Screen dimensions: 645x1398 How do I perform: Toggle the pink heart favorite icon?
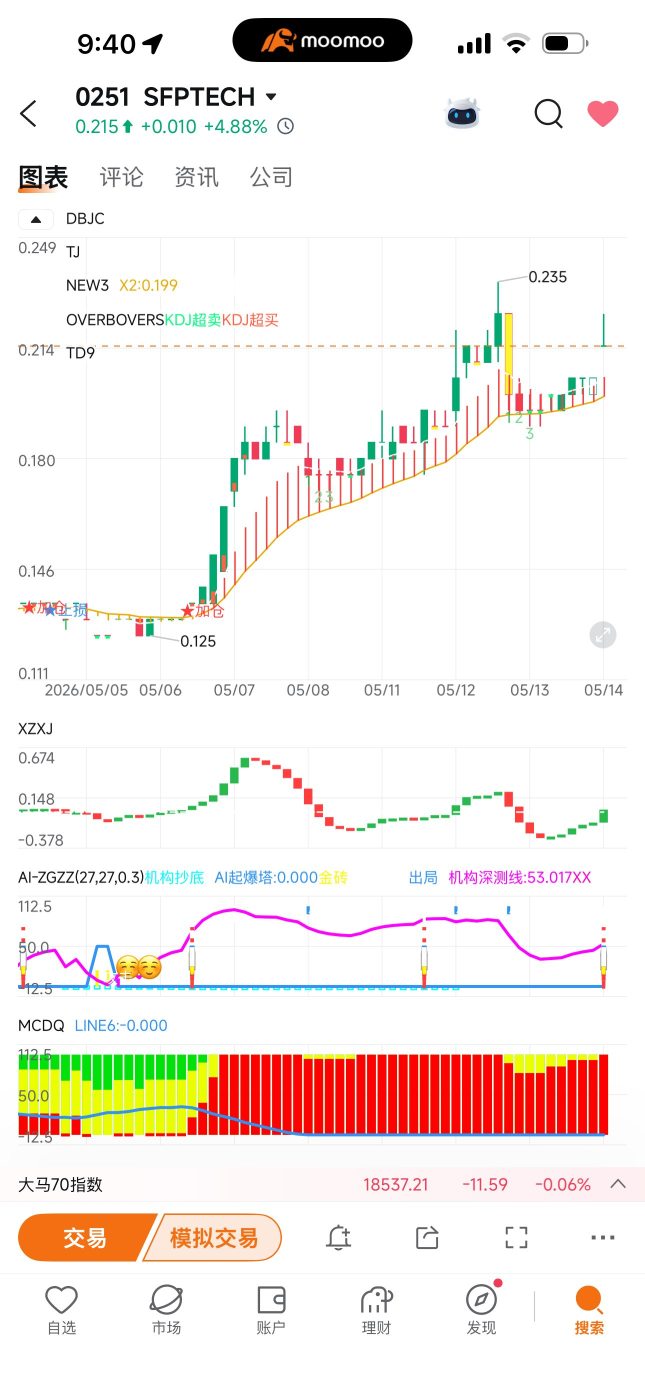tap(602, 114)
